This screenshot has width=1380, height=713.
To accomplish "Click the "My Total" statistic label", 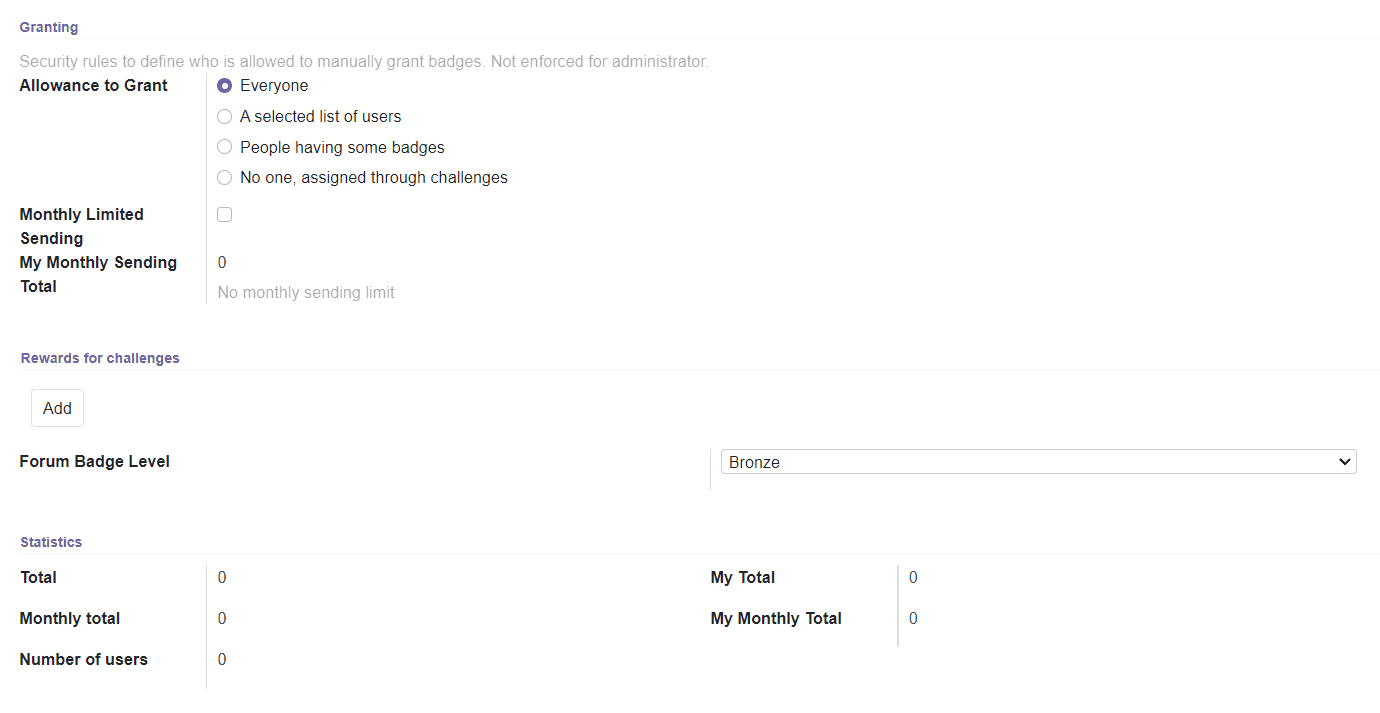I will point(743,578).
